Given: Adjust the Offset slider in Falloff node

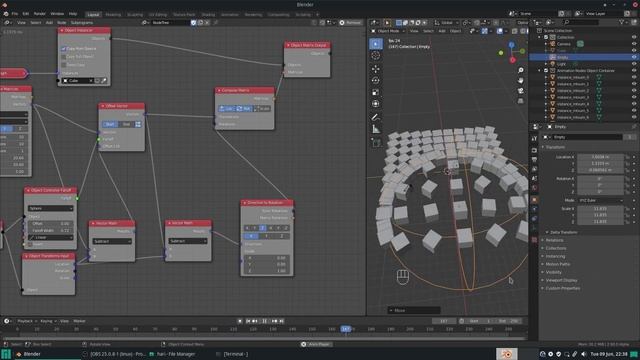Looking at the screenshot, I should [x=50, y=224].
